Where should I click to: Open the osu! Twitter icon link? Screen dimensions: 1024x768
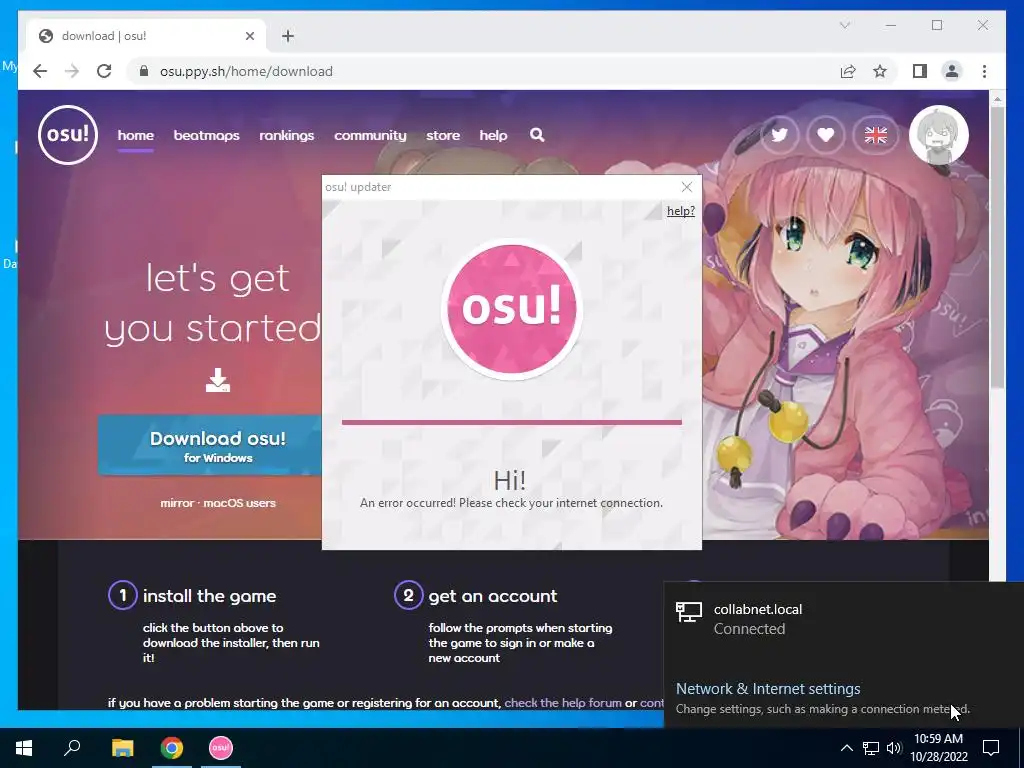click(x=780, y=135)
